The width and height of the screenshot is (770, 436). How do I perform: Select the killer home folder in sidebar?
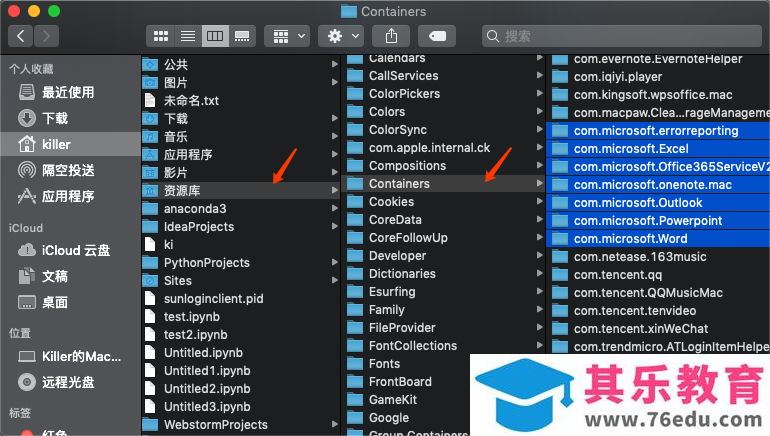coord(71,144)
